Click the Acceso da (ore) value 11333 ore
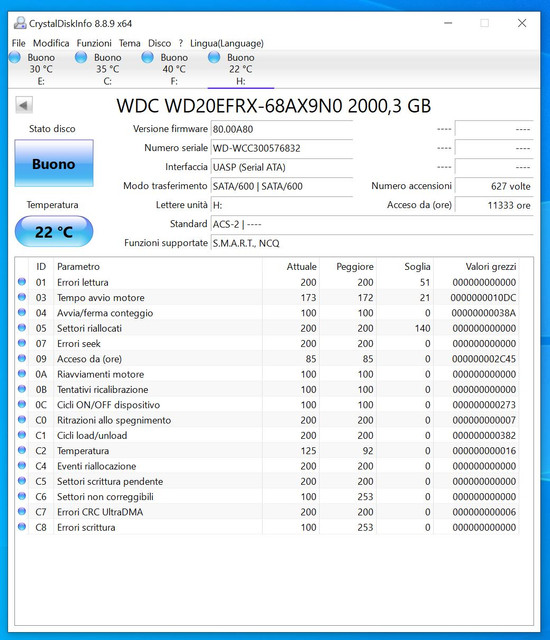550x640 pixels. pyautogui.click(x=494, y=205)
